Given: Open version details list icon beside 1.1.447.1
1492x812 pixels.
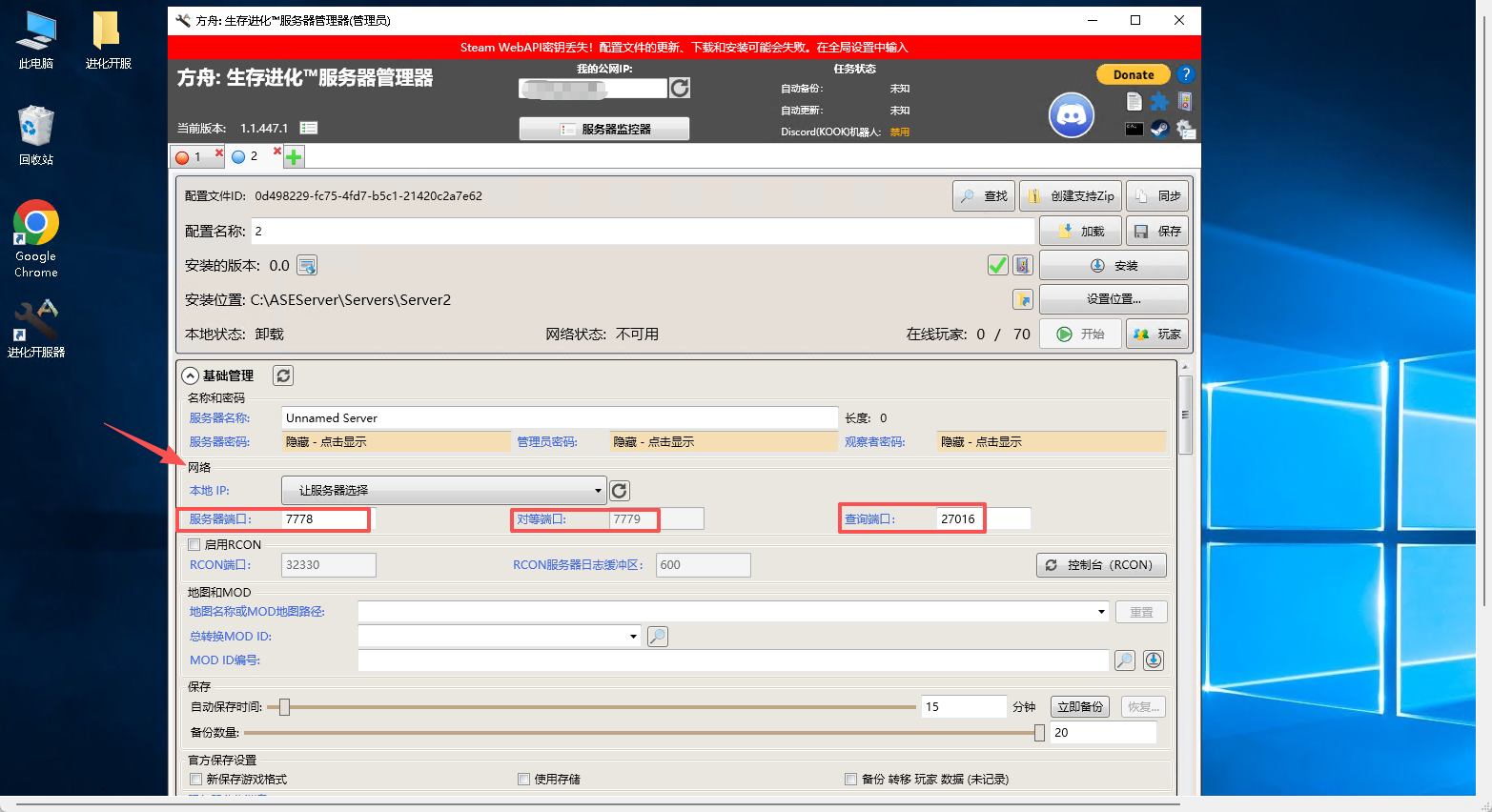Looking at the screenshot, I should pyautogui.click(x=309, y=128).
